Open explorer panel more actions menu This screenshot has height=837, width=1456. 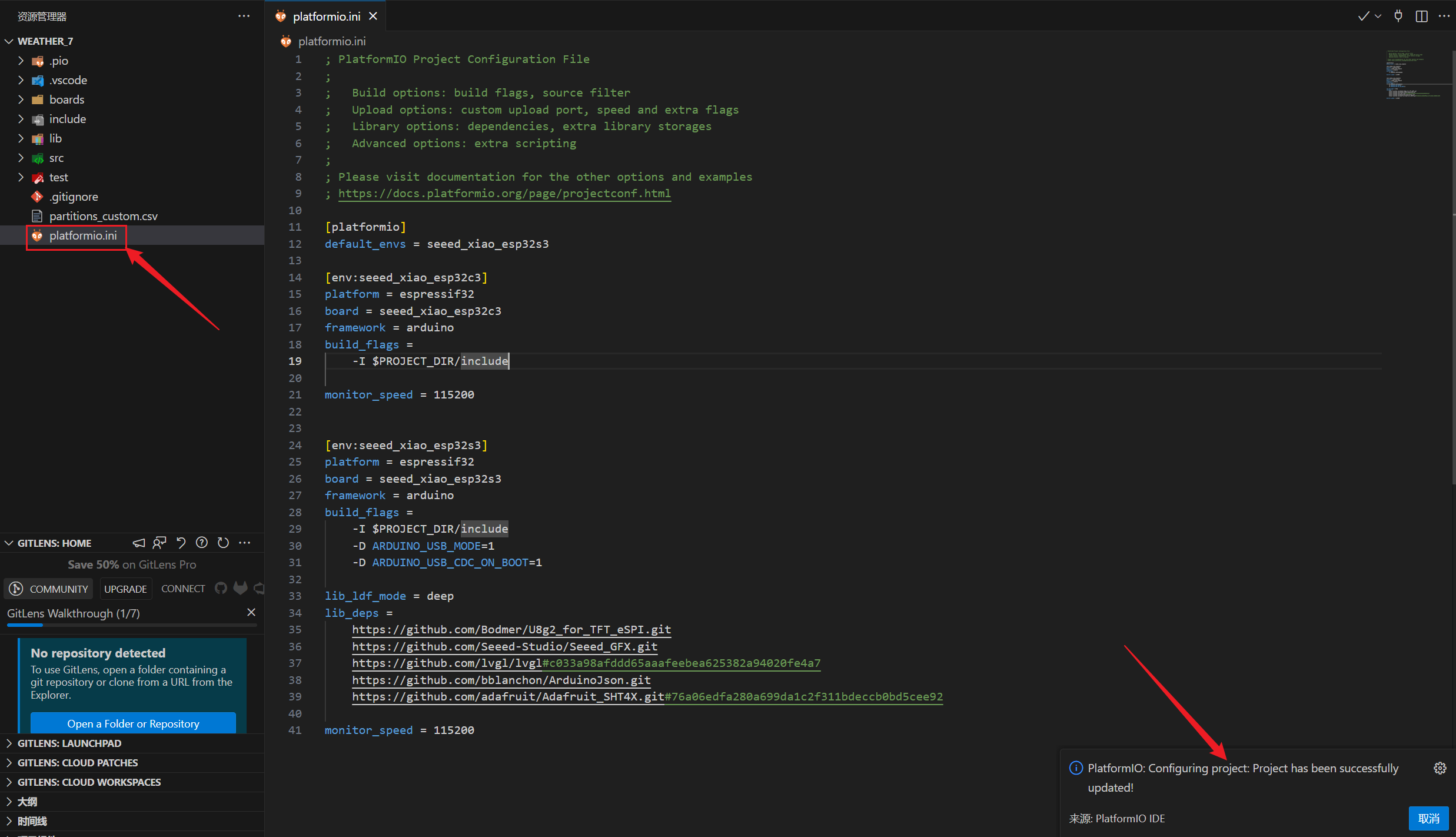point(244,16)
